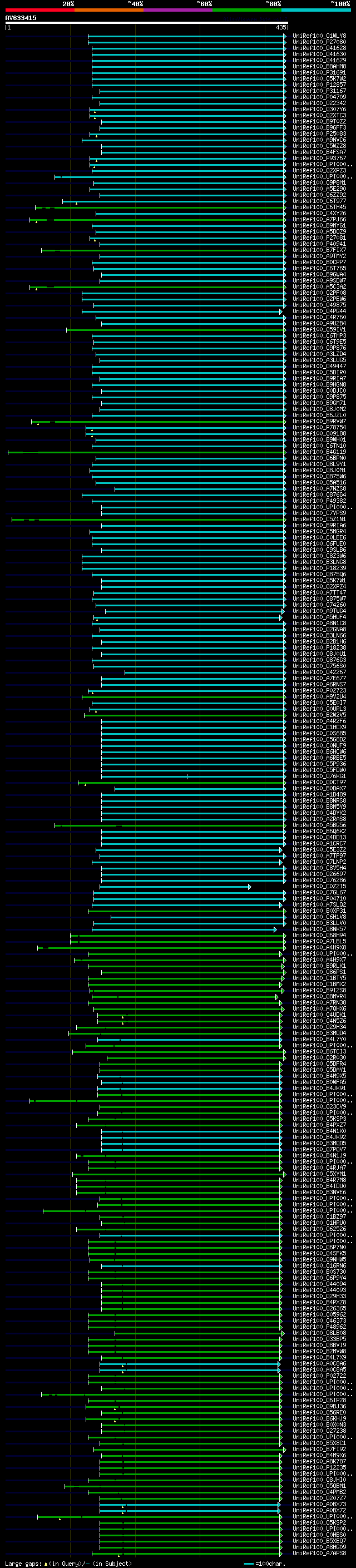Select the UniRef100_B7FIX7 label

click(319, 250)
